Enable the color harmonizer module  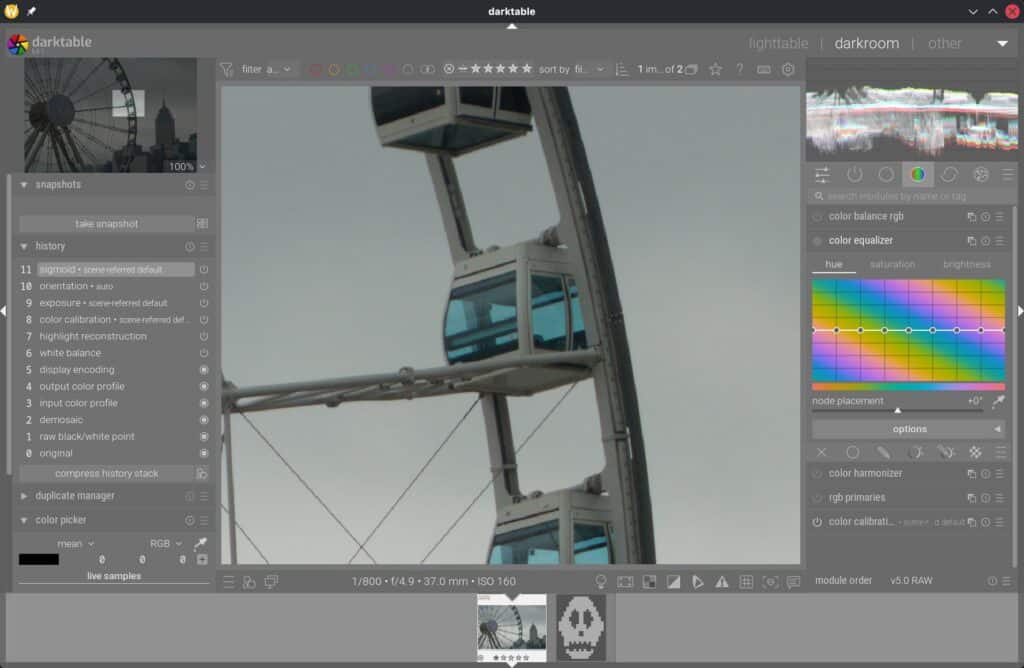pyautogui.click(x=817, y=474)
